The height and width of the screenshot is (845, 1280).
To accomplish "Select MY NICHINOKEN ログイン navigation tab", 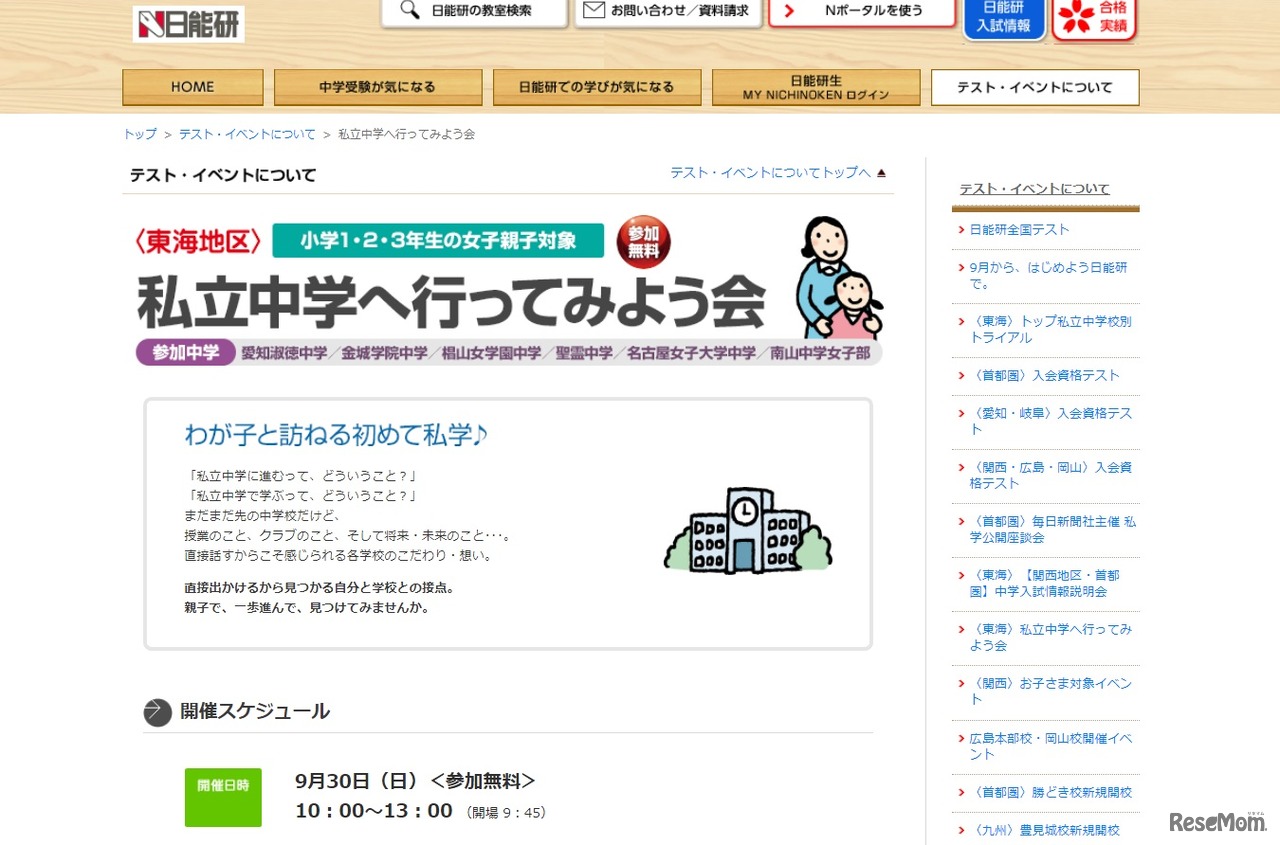I will point(816,87).
